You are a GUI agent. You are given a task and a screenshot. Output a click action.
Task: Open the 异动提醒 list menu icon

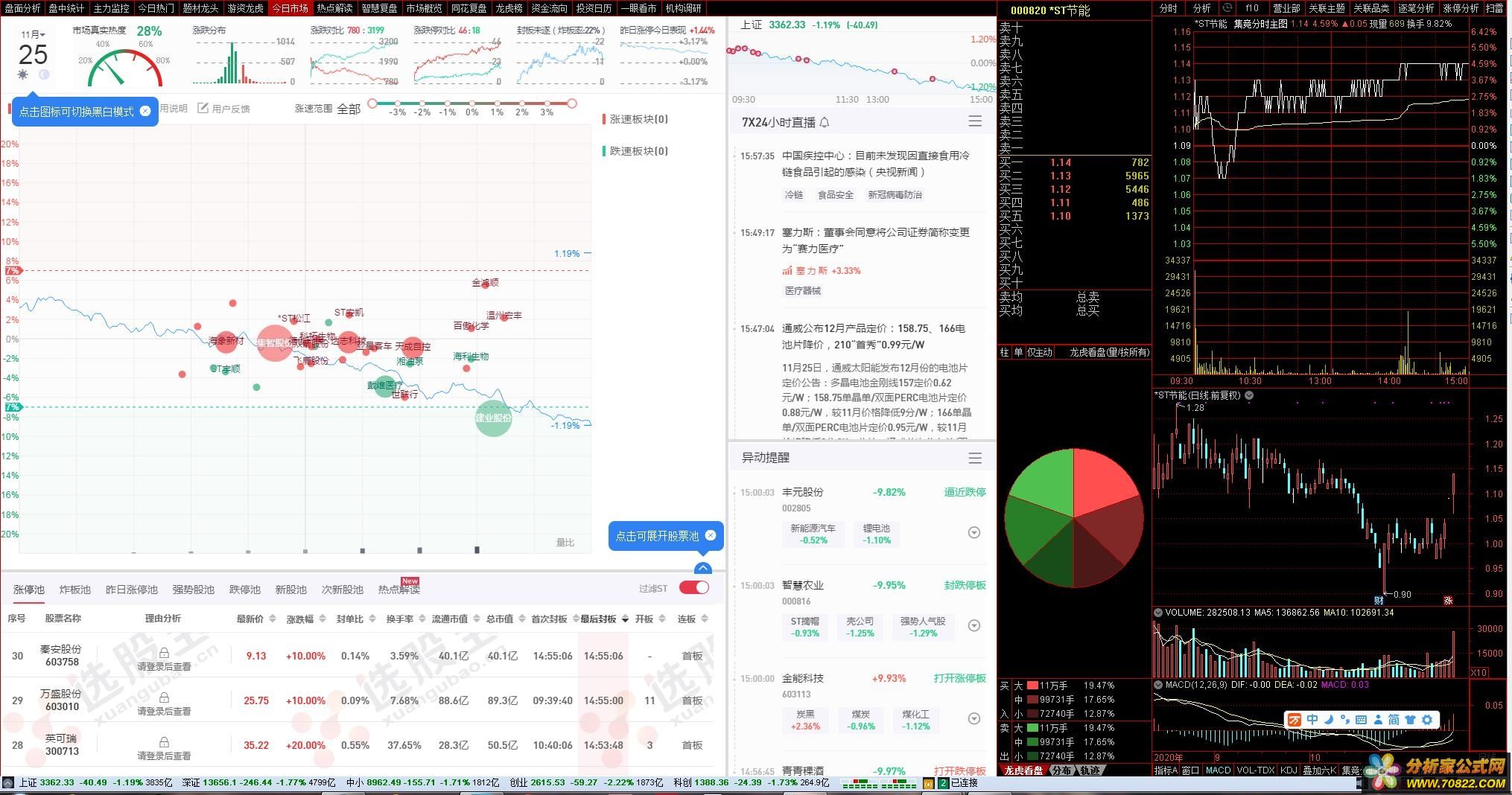pos(975,458)
